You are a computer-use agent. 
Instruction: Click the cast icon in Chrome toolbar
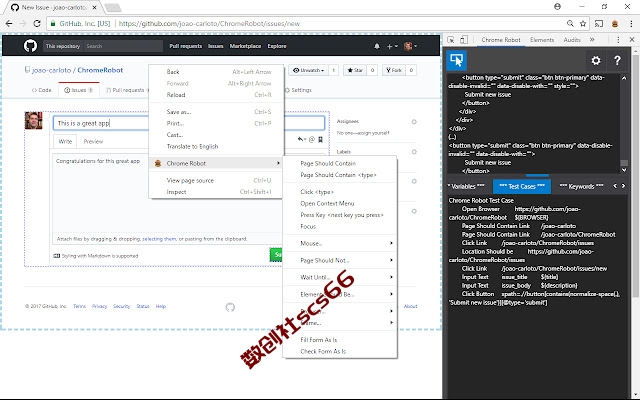[599, 24]
